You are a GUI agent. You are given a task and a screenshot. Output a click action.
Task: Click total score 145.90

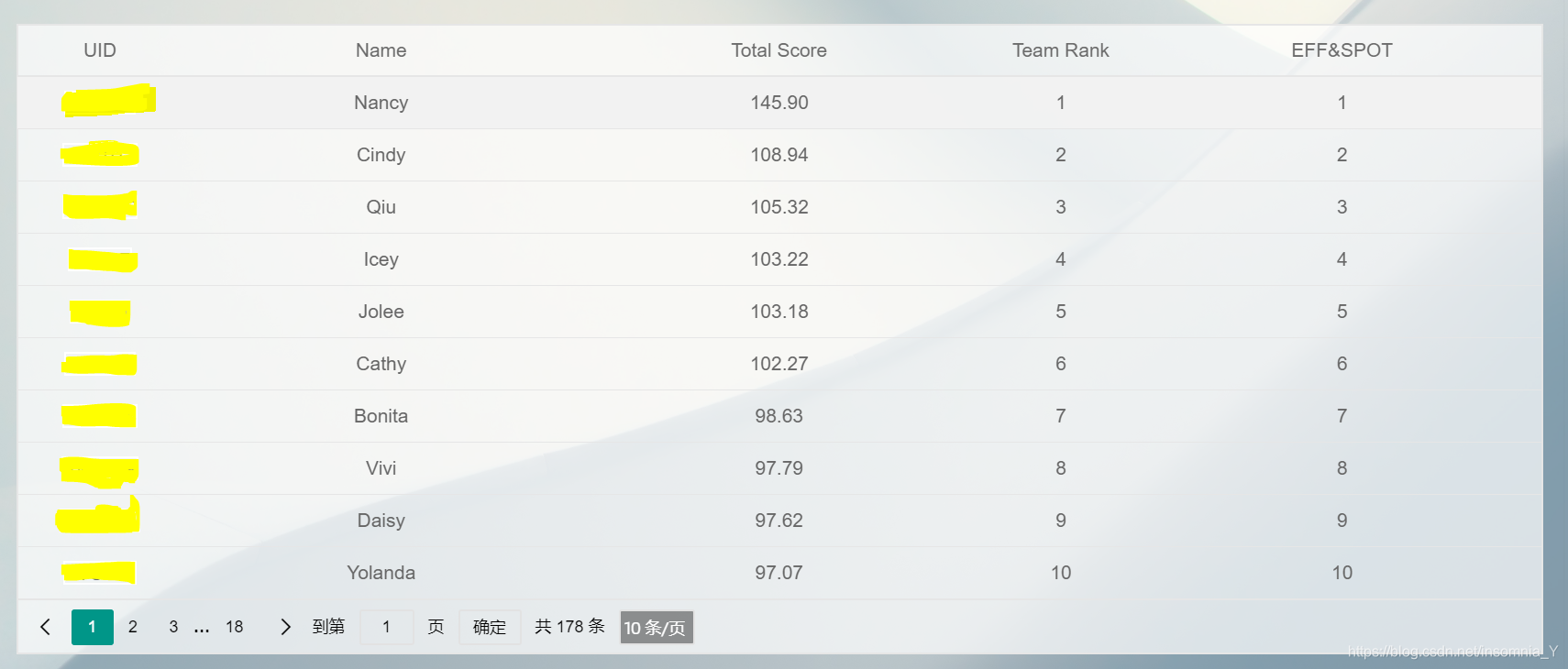779,103
